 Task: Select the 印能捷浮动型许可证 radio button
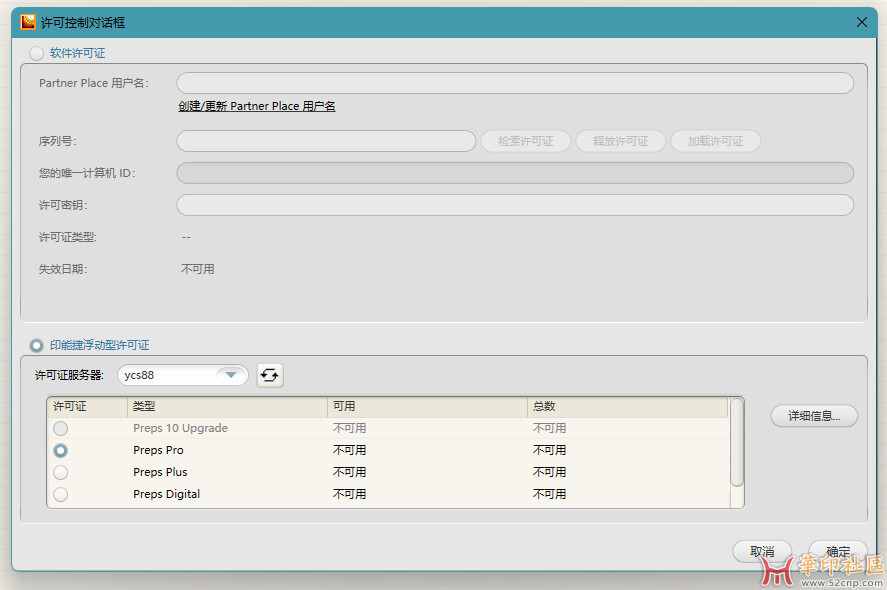pyautogui.click(x=36, y=345)
